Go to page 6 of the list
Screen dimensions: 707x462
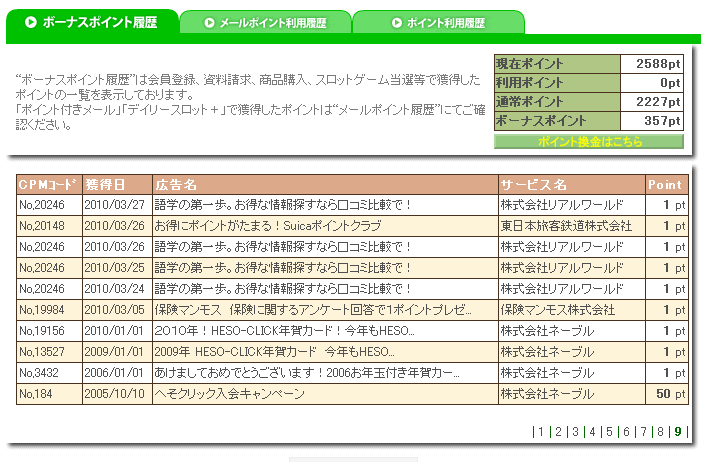tap(626, 432)
